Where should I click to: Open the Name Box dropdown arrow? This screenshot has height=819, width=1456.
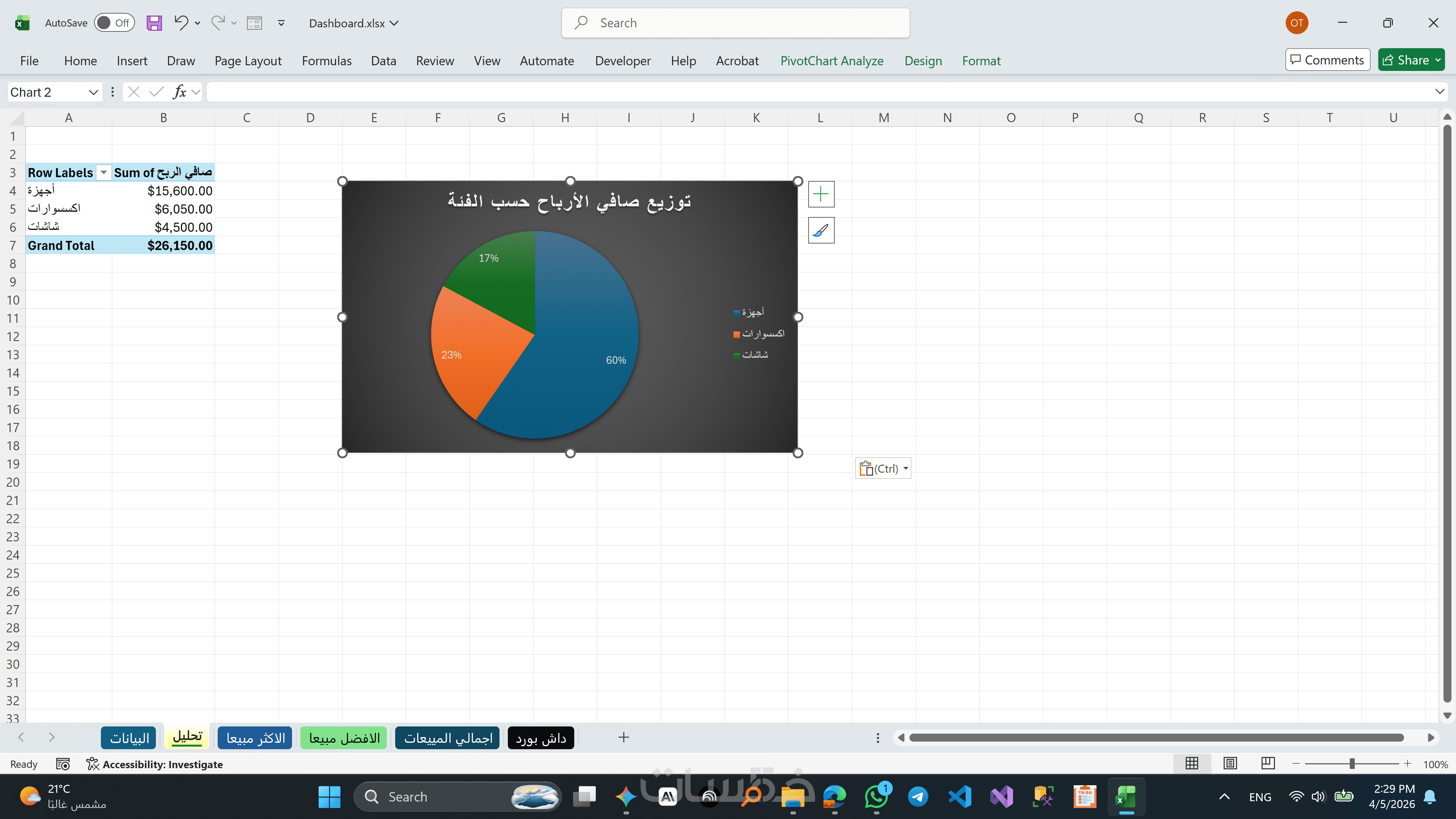(93, 92)
